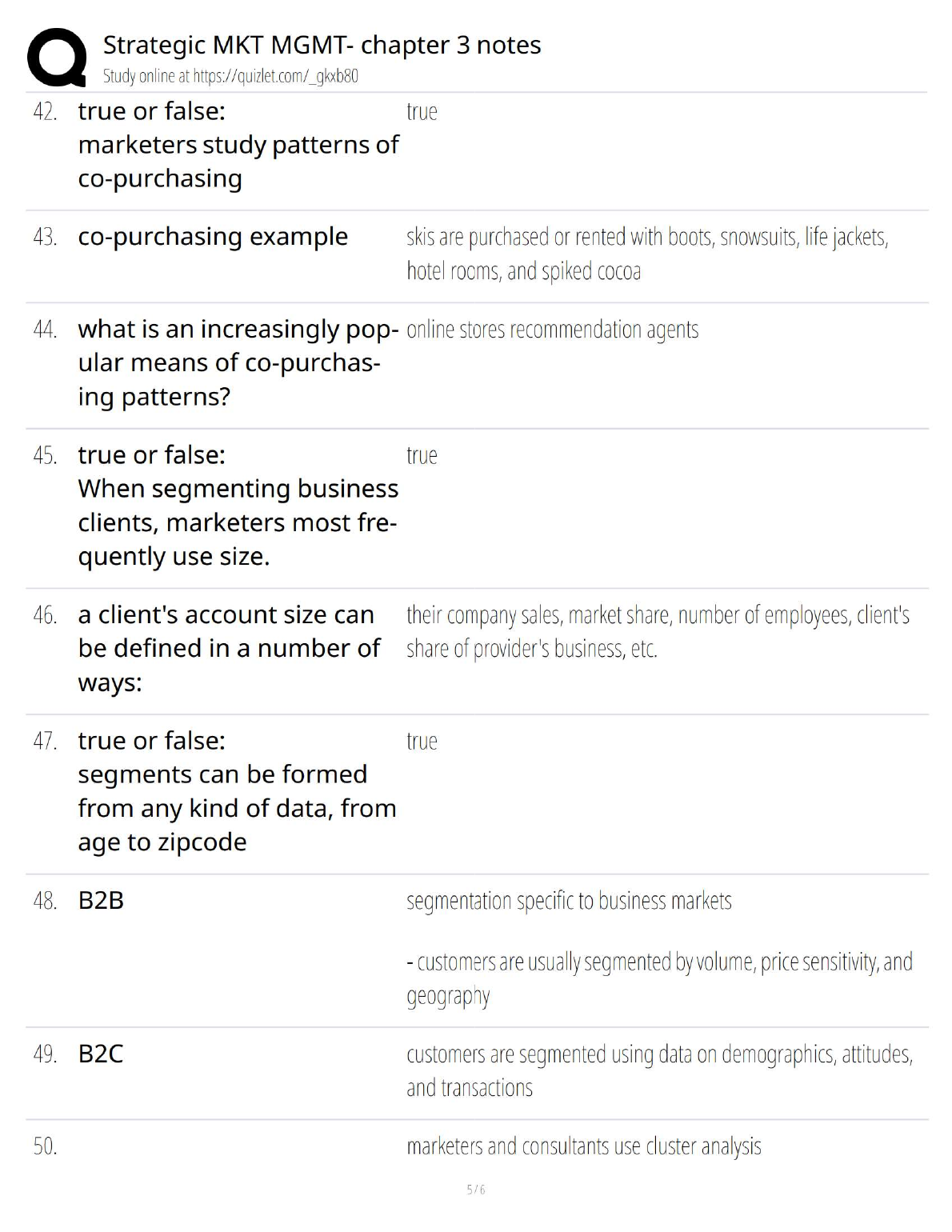Select the cluster analysis definition text
The image size is (952, 1232).
583,1146
